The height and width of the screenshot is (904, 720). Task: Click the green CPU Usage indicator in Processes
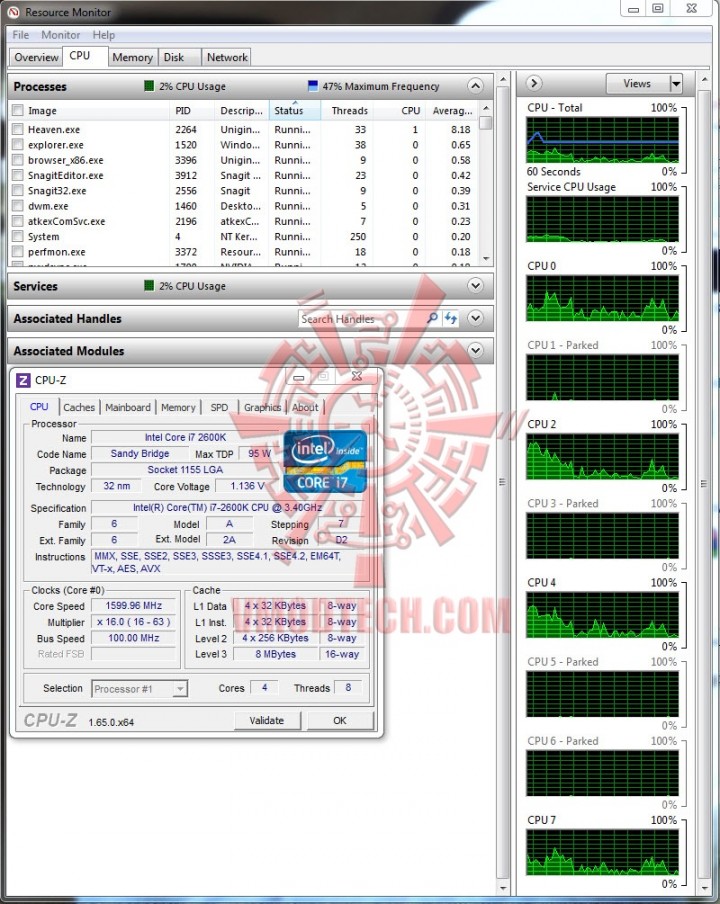[x=149, y=86]
